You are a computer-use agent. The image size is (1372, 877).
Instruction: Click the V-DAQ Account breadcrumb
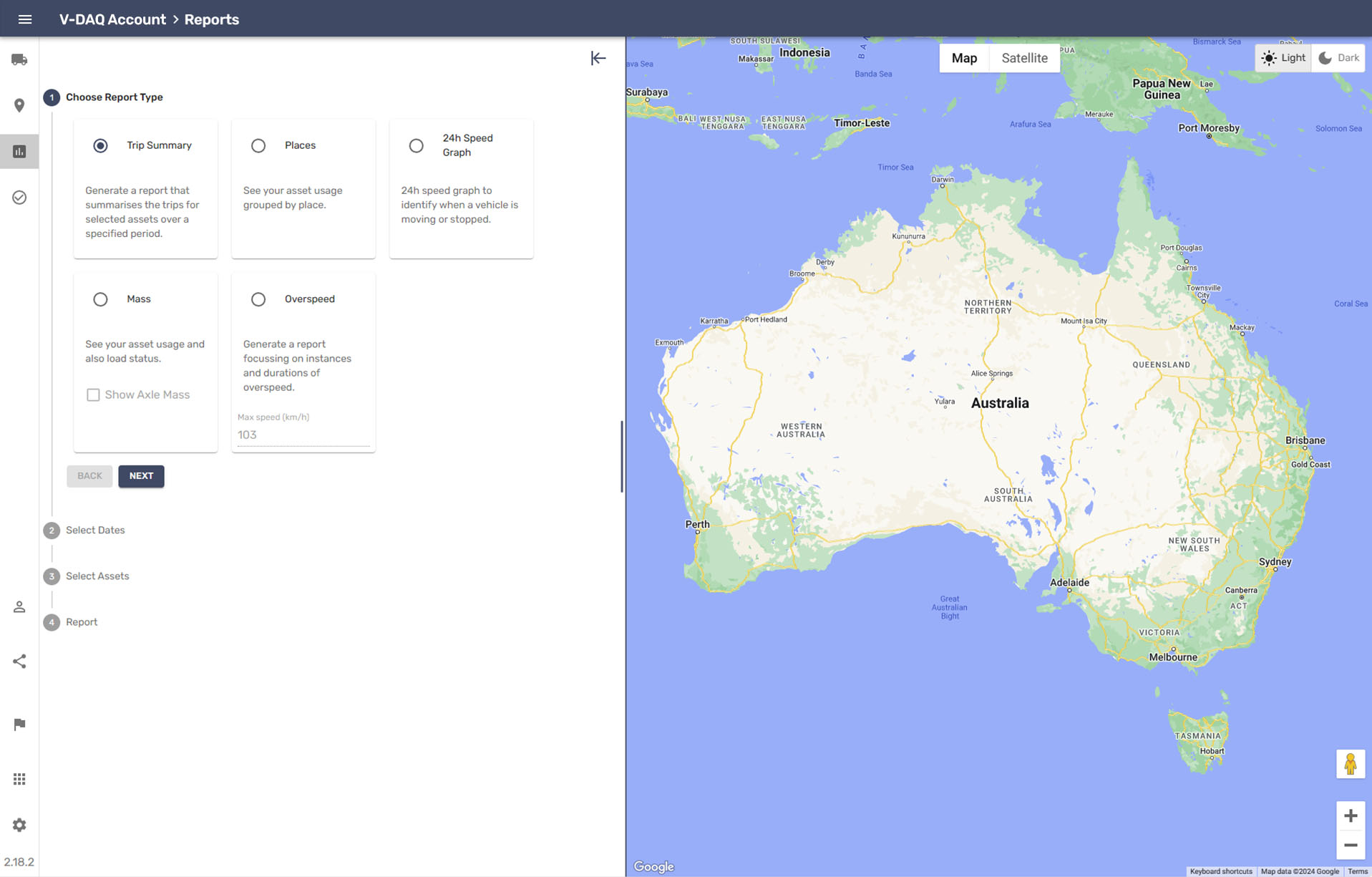(112, 19)
